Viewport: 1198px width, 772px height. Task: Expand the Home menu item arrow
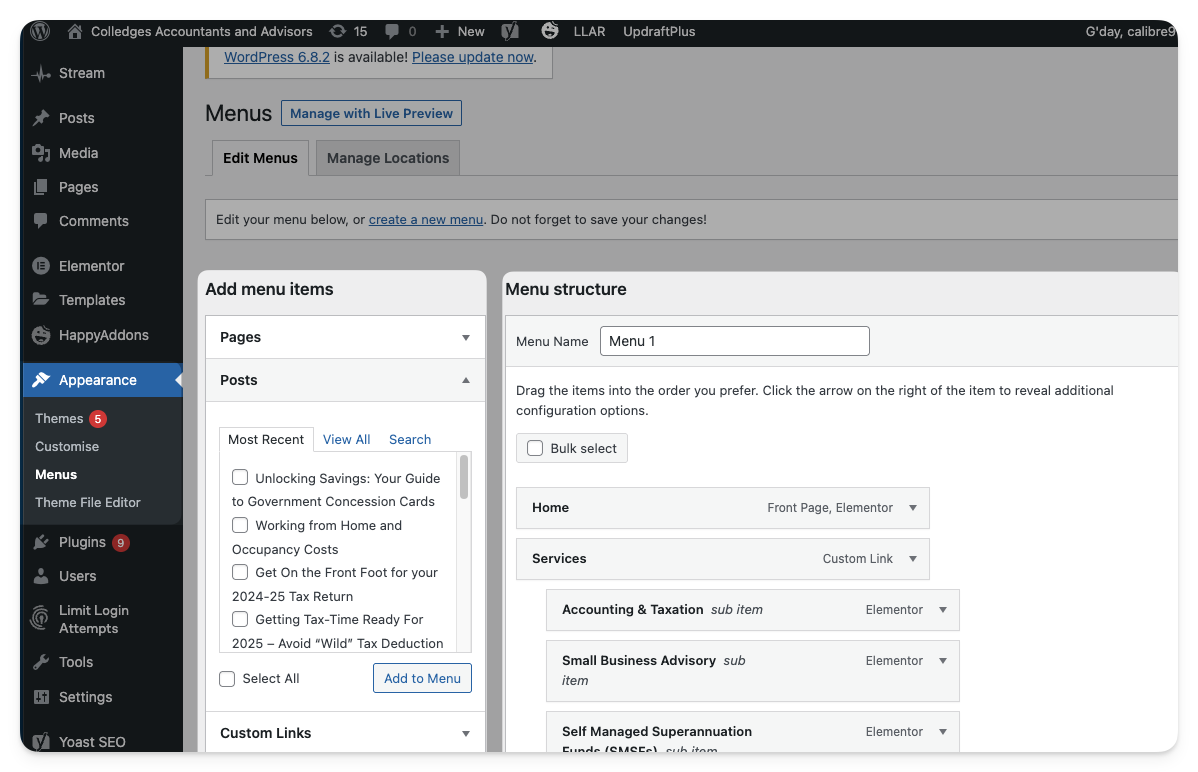[x=913, y=508]
